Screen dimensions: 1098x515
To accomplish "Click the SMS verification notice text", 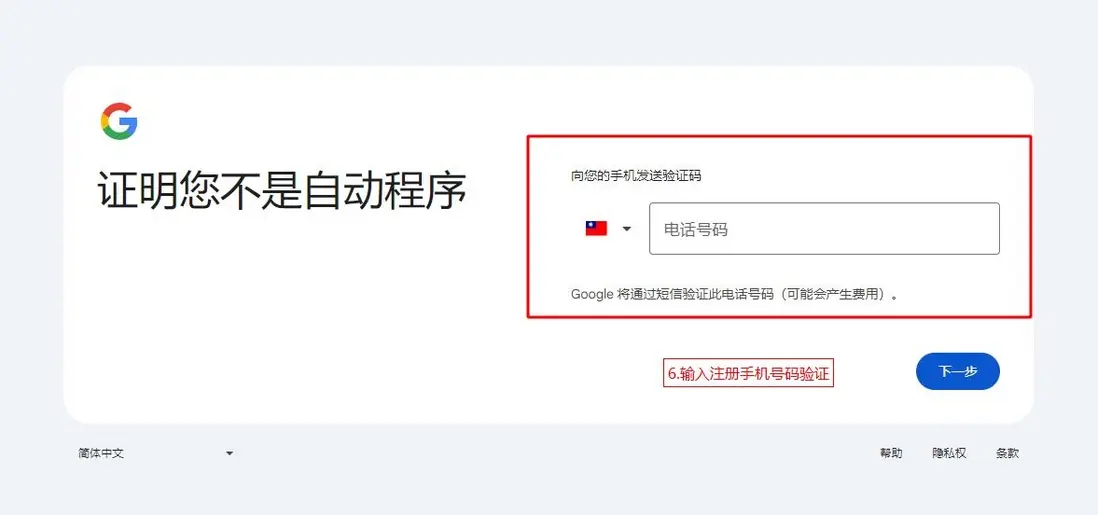I will [x=735, y=294].
